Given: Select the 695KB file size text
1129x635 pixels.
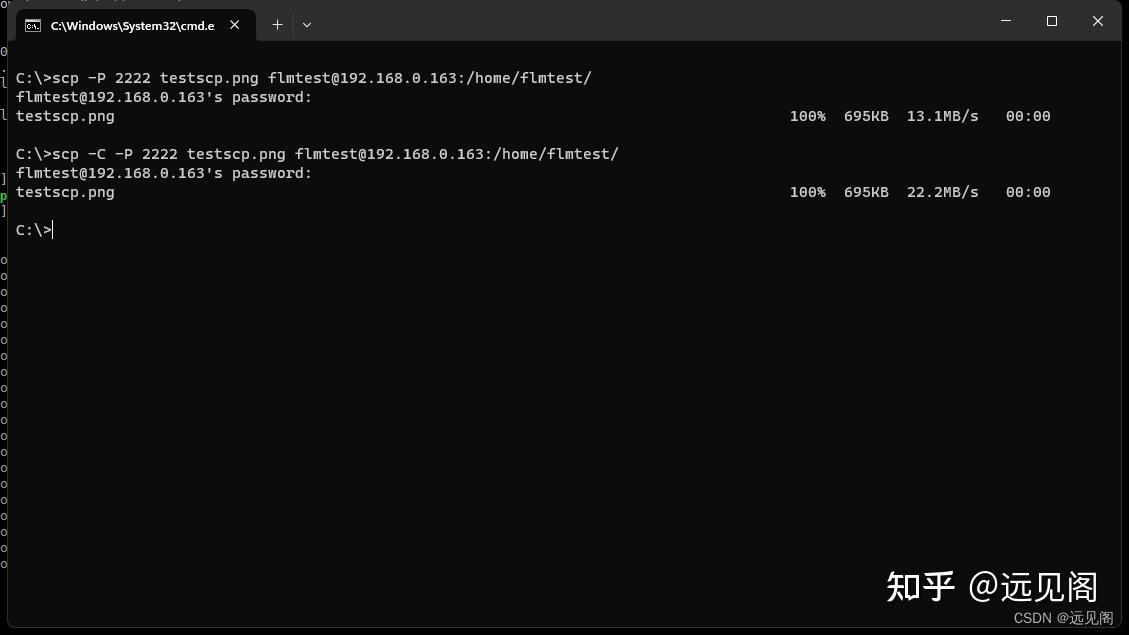Looking at the screenshot, I should (x=866, y=115).
